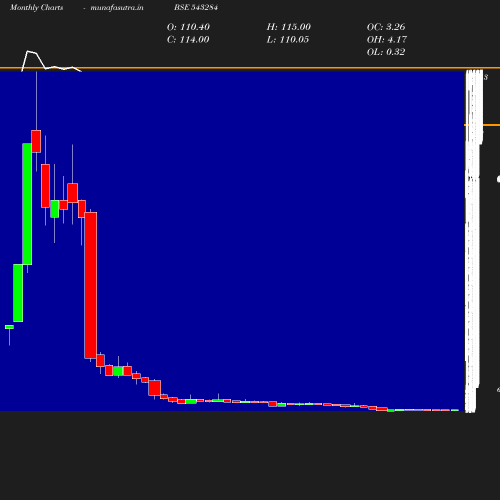Select the open price 'O: 110.40'
This screenshot has width=500, height=500.
click(x=188, y=27)
